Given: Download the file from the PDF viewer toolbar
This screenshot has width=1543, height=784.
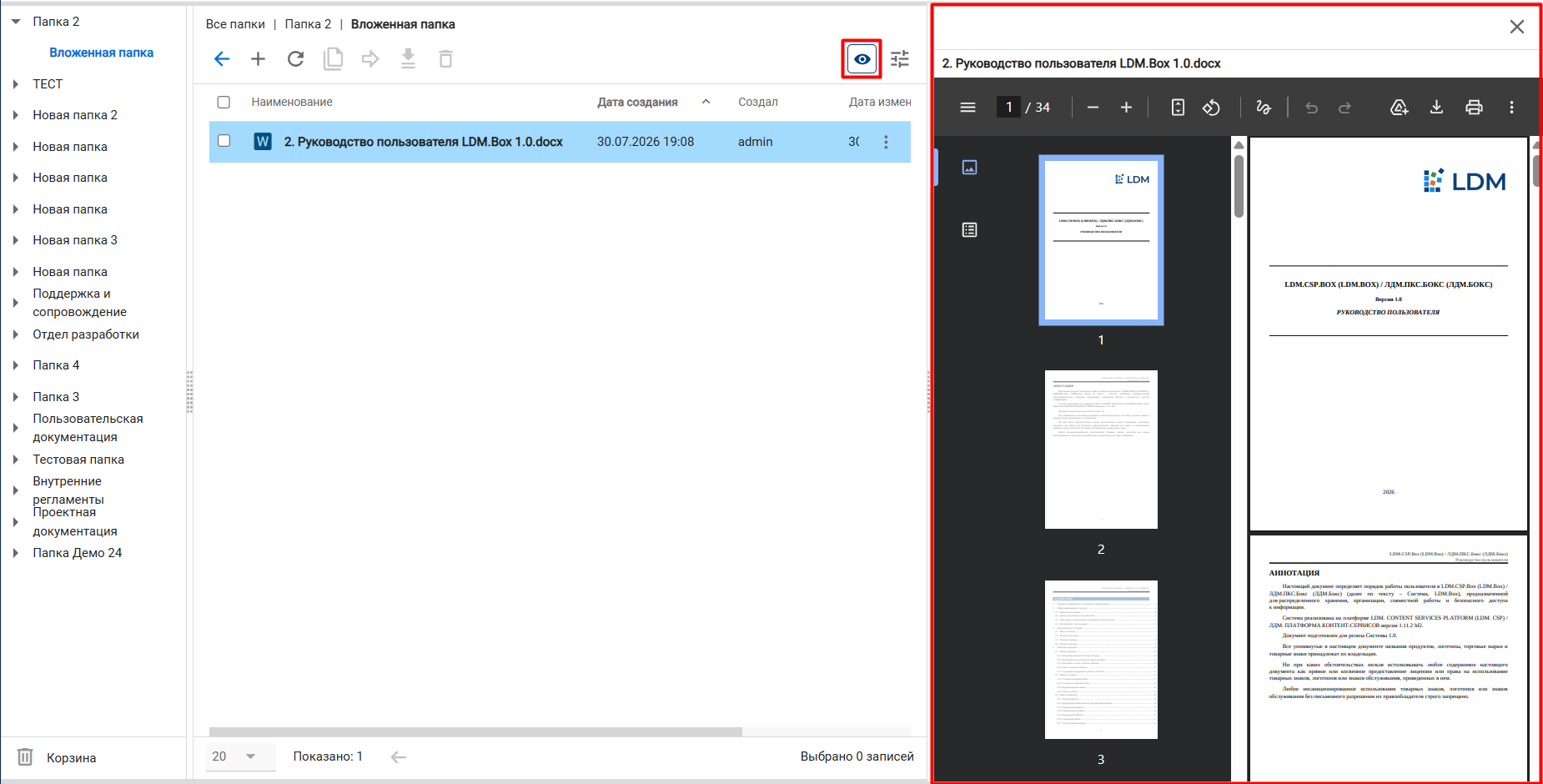Looking at the screenshot, I should point(1436,108).
